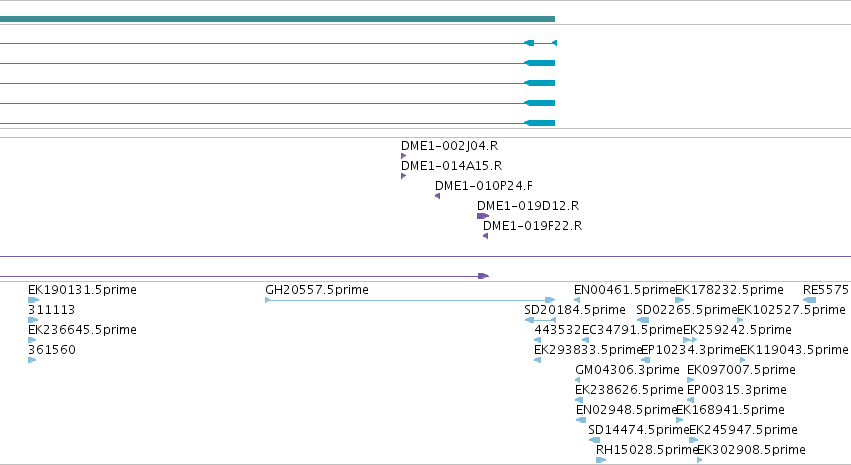Click the EK259242.5prime EST label
The width and height of the screenshot is (851, 465).
[737, 330]
